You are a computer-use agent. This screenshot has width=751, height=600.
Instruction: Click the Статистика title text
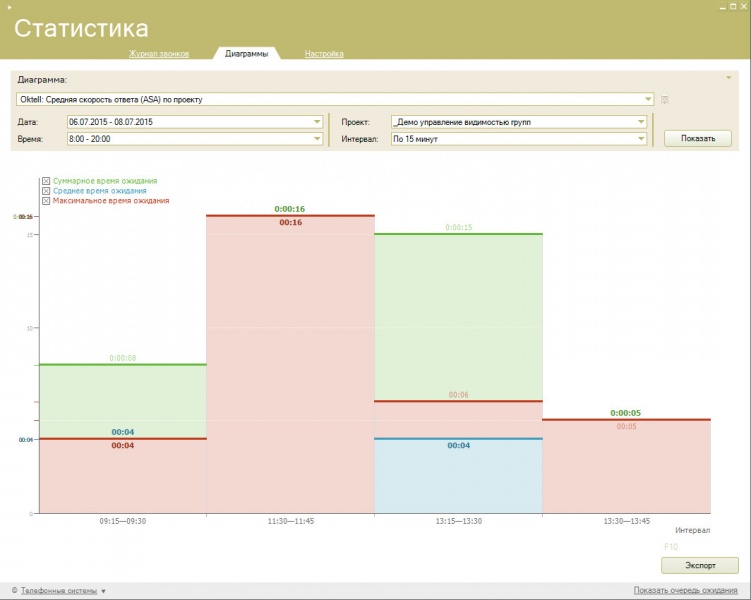[x=81, y=28]
